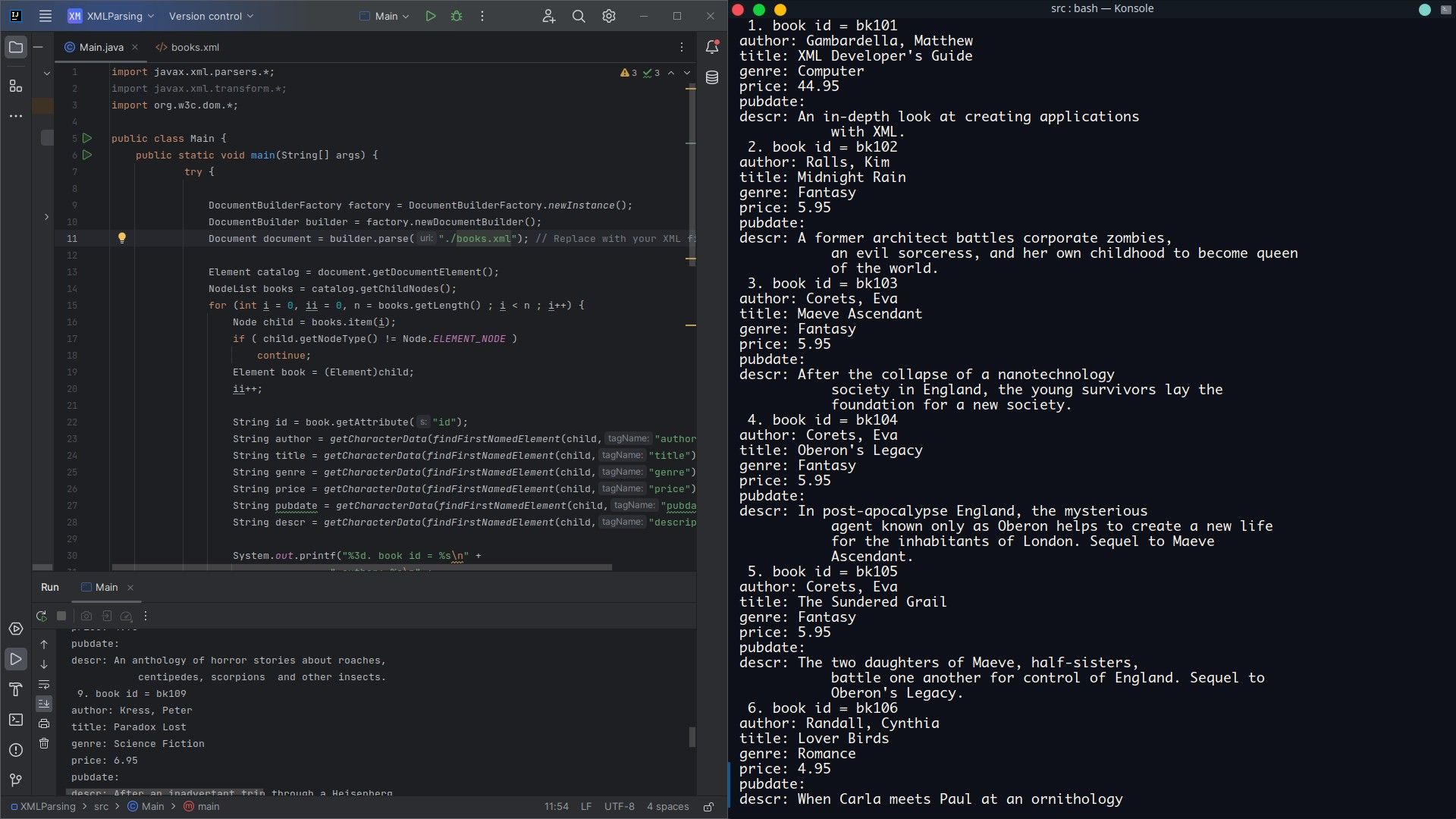The width and height of the screenshot is (1456, 819).
Task: Rerun Main from the console toolbar
Action: click(42, 616)
